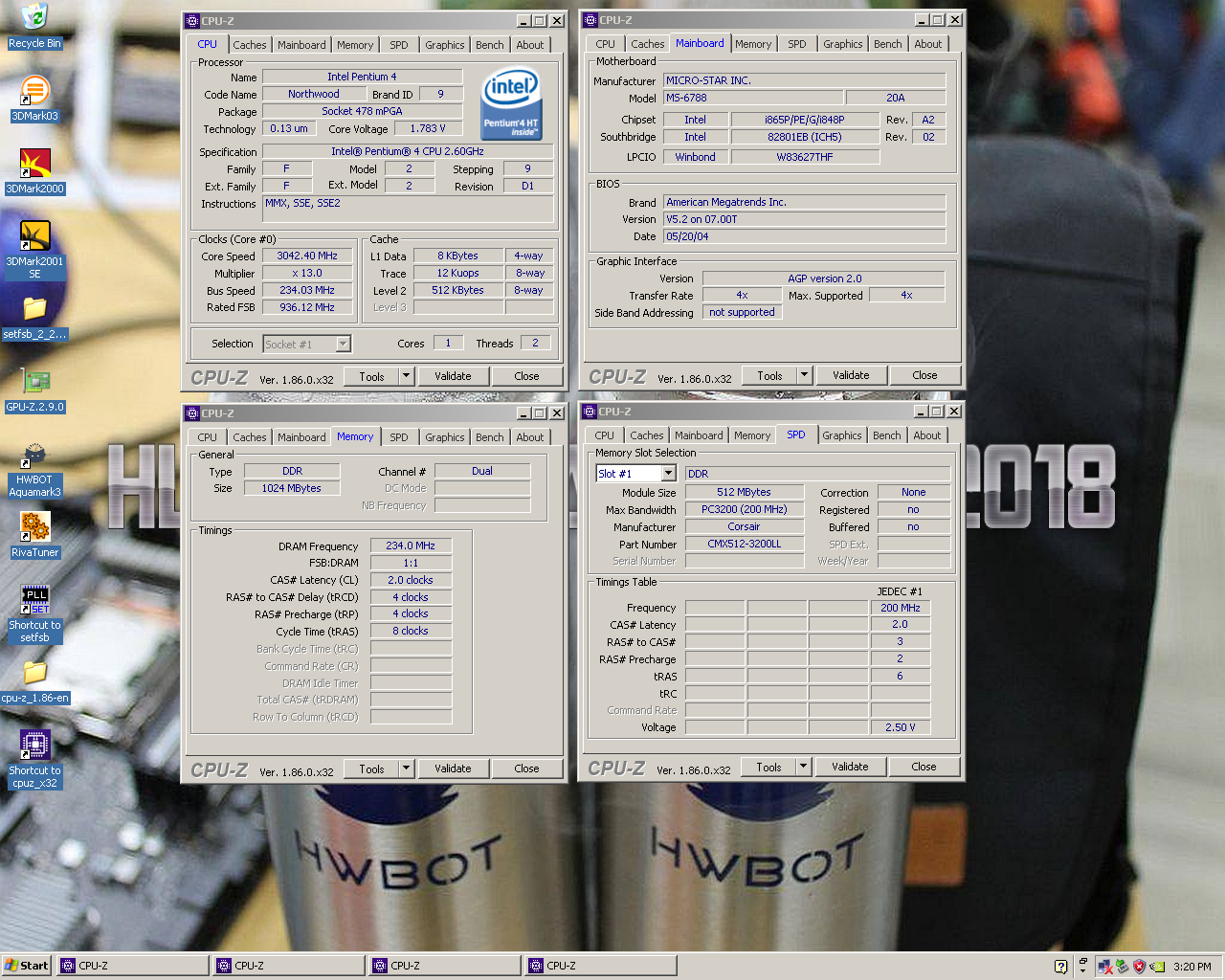The width and height of the screenshot is (1225, 980).
Task: Click the taskbar clock showing 3:20 PM
Action: [1192, 967]
